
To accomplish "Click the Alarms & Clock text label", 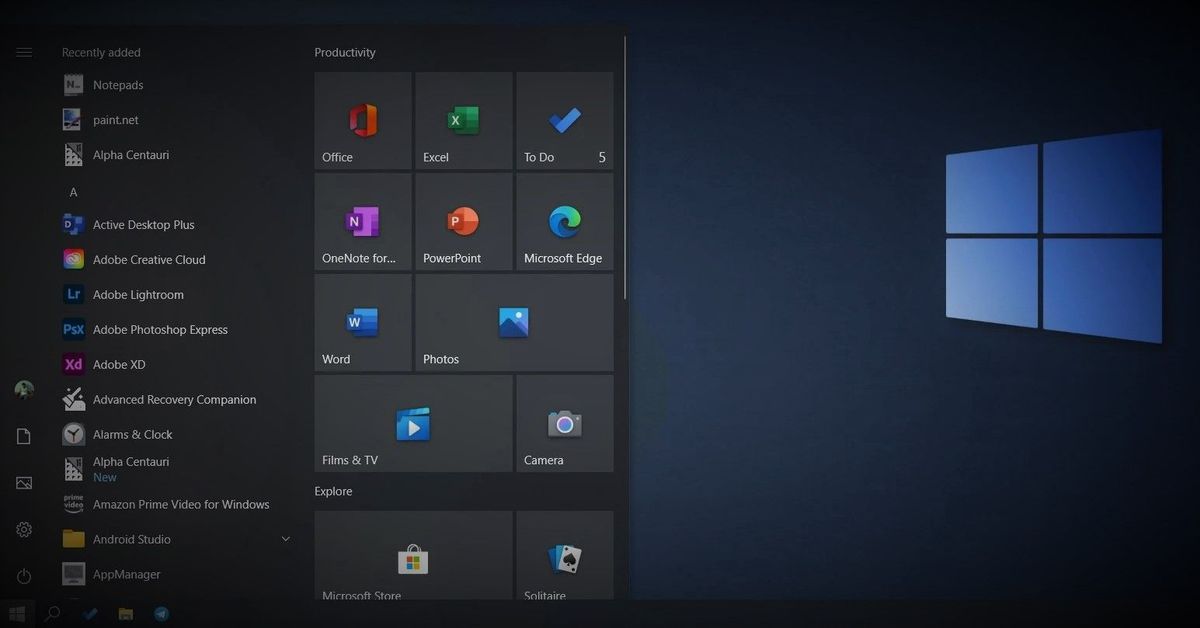I will pyautogui.click(x=133, y=435).
